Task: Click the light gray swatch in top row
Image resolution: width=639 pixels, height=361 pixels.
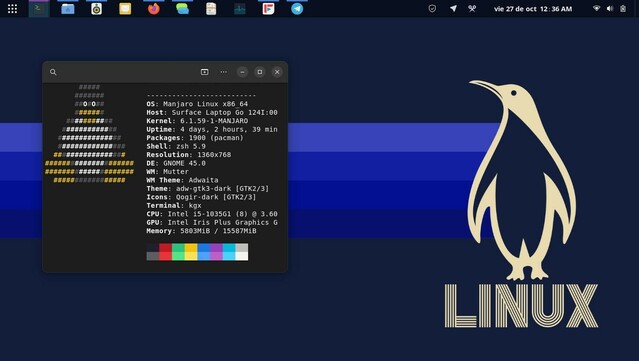Action: coord(242,248)
